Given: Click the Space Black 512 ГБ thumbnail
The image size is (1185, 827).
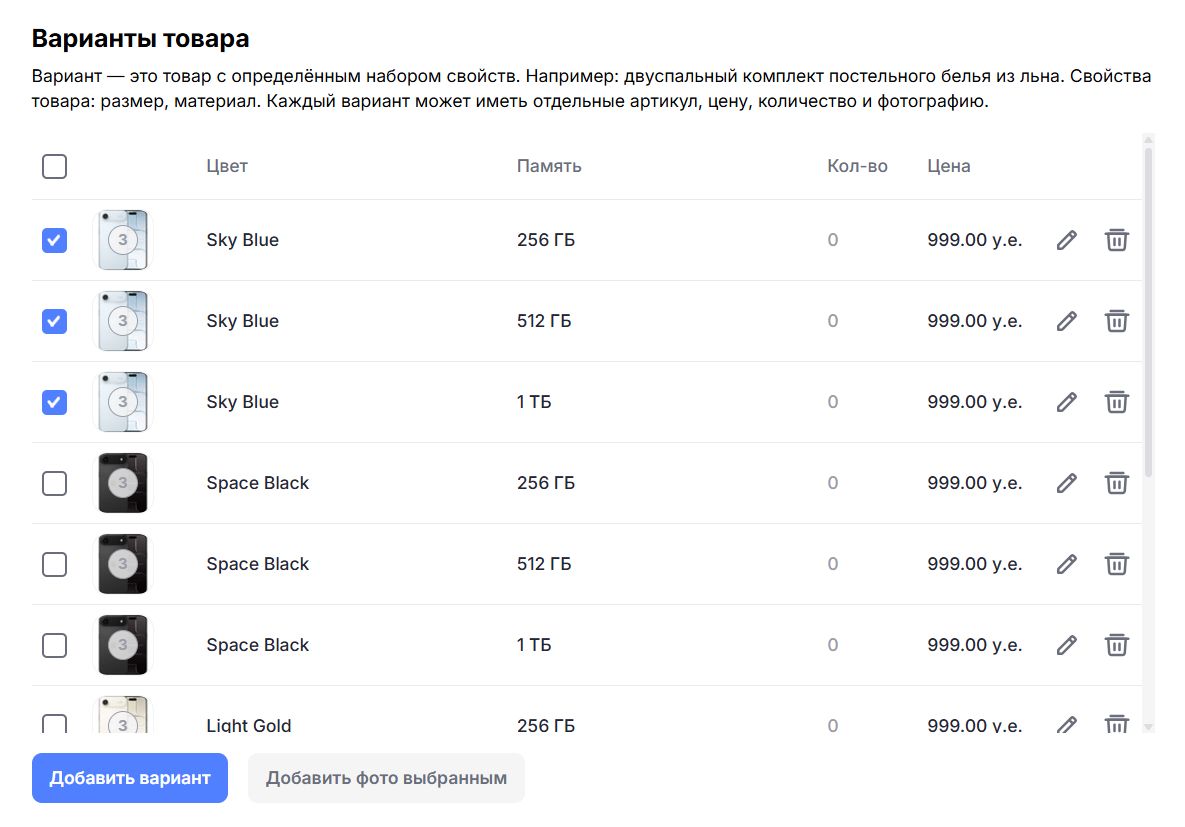Looking at the screenshot, I should (123, 564).
